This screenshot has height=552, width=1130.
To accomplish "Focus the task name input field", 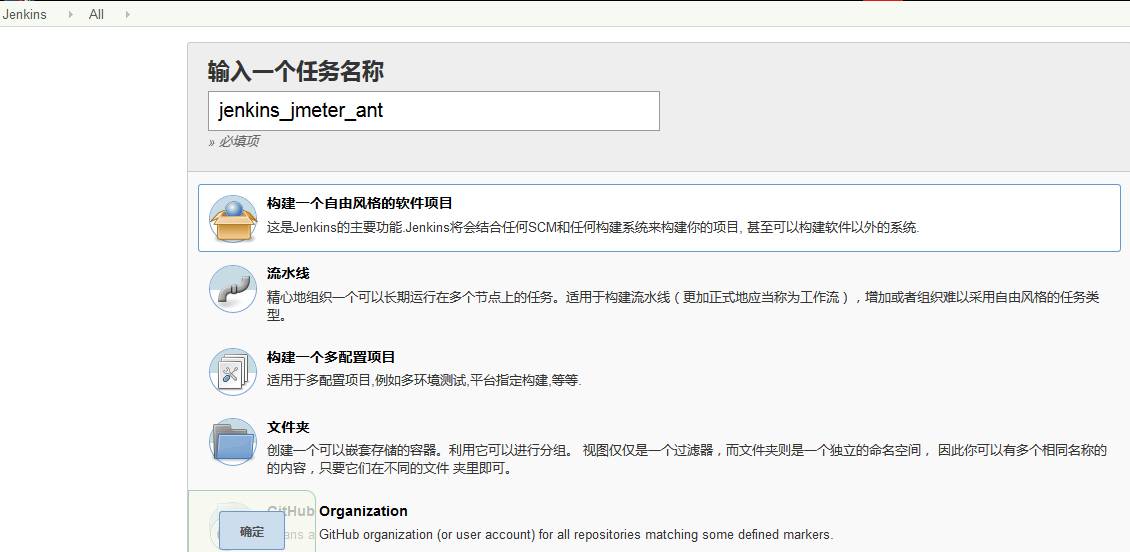I will (x=434, y=111).
